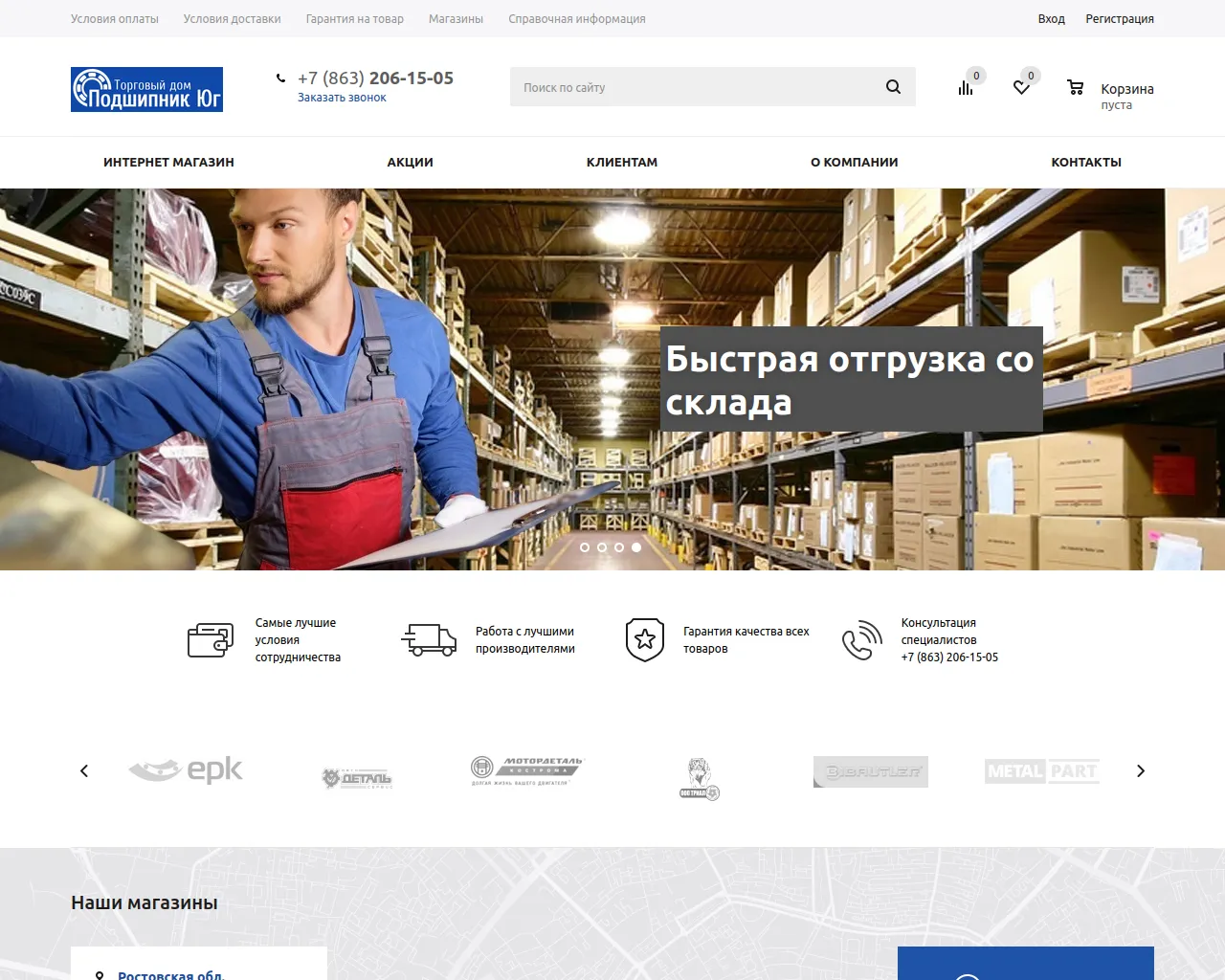
Task: Open the КЛИЕНТАМ dropdown menu
Action: (622, 162)
